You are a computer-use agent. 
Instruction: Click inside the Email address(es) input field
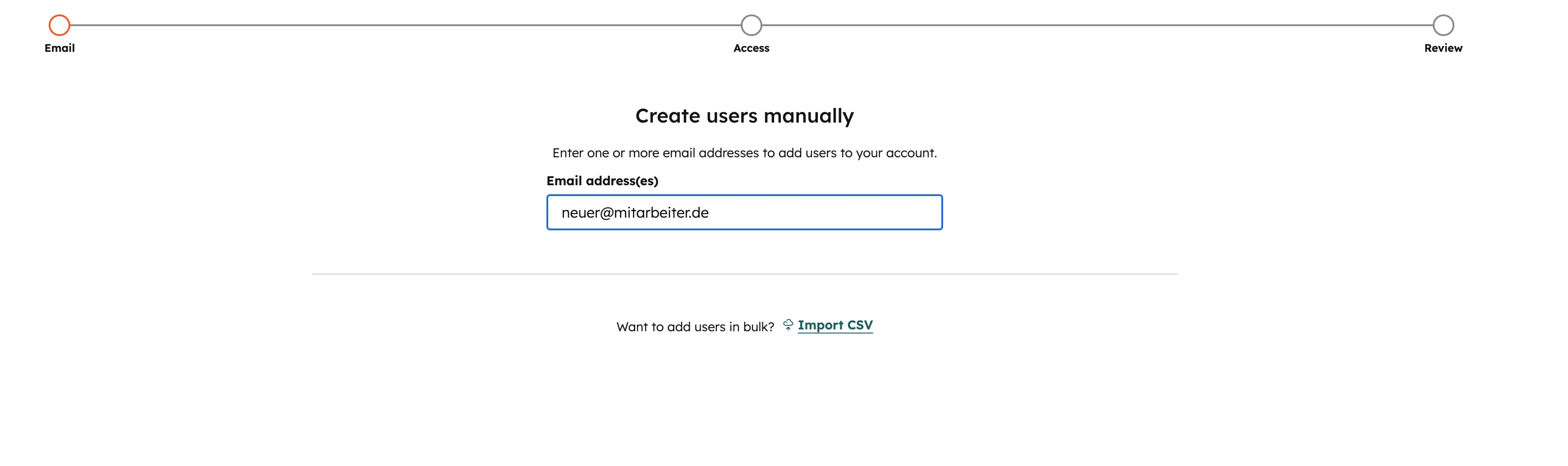[x=744, y=212]
